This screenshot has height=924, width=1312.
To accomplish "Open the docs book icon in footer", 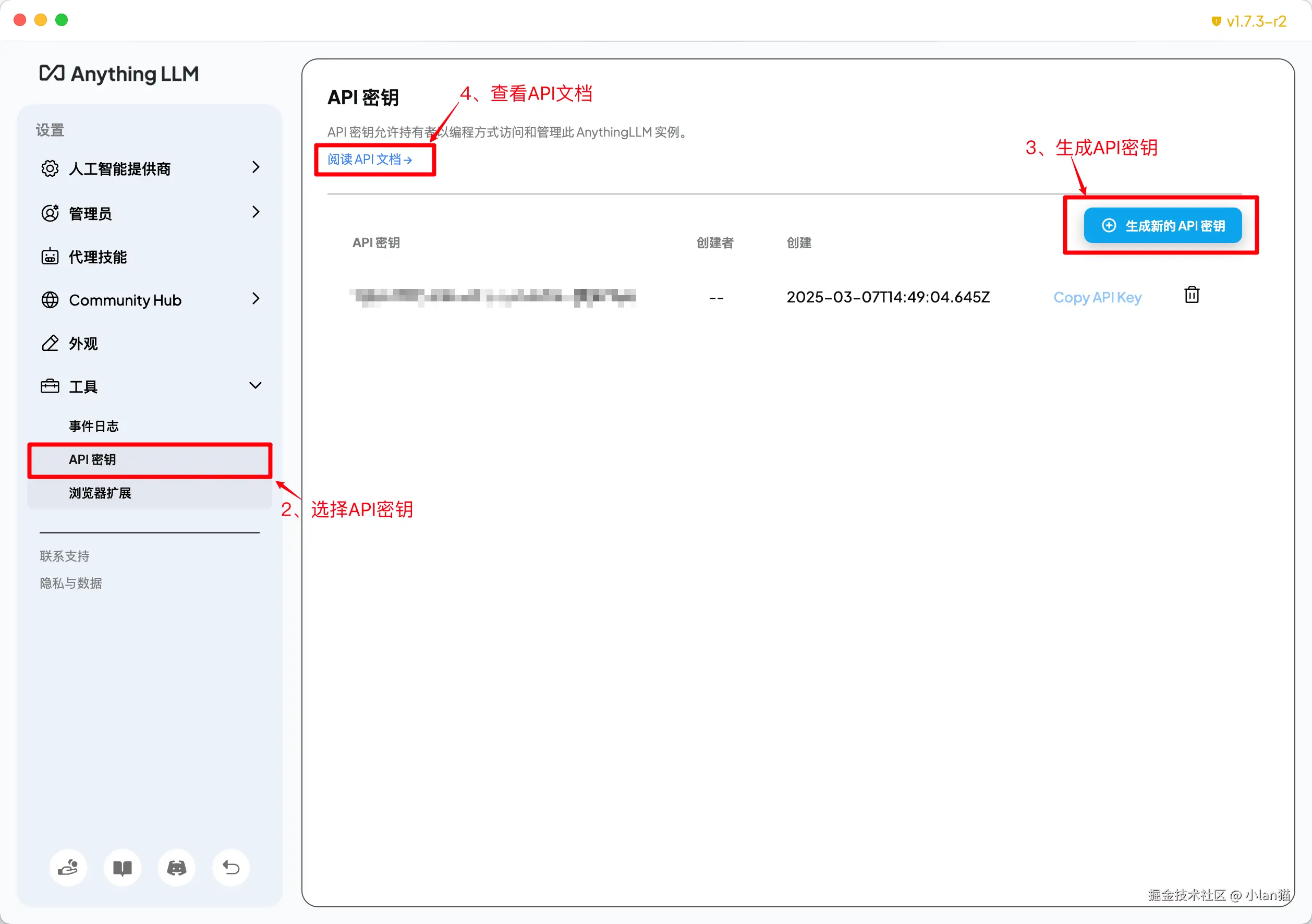I will click(x=123, y=868).
